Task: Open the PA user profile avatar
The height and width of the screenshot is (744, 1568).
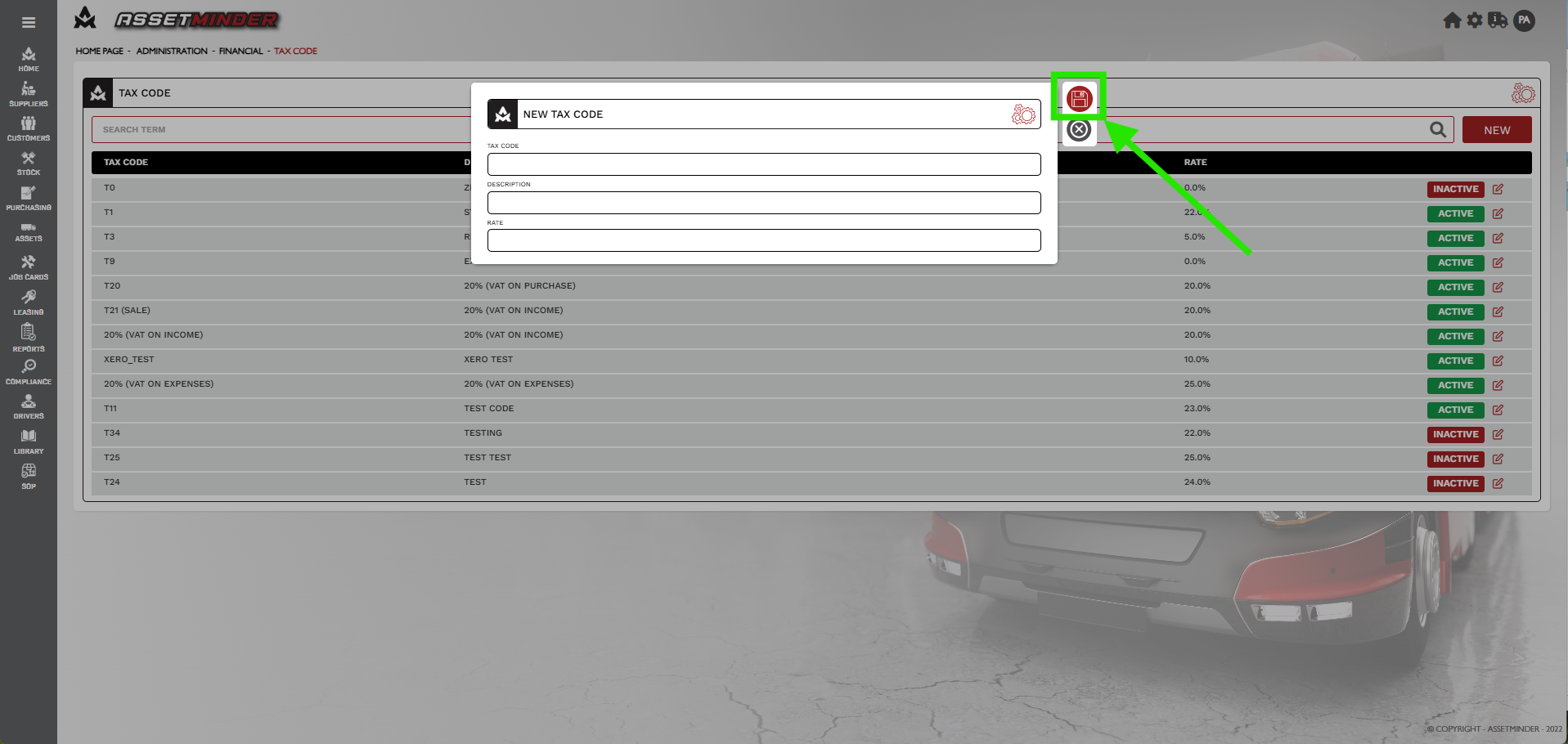Action: click(1524, 20)
